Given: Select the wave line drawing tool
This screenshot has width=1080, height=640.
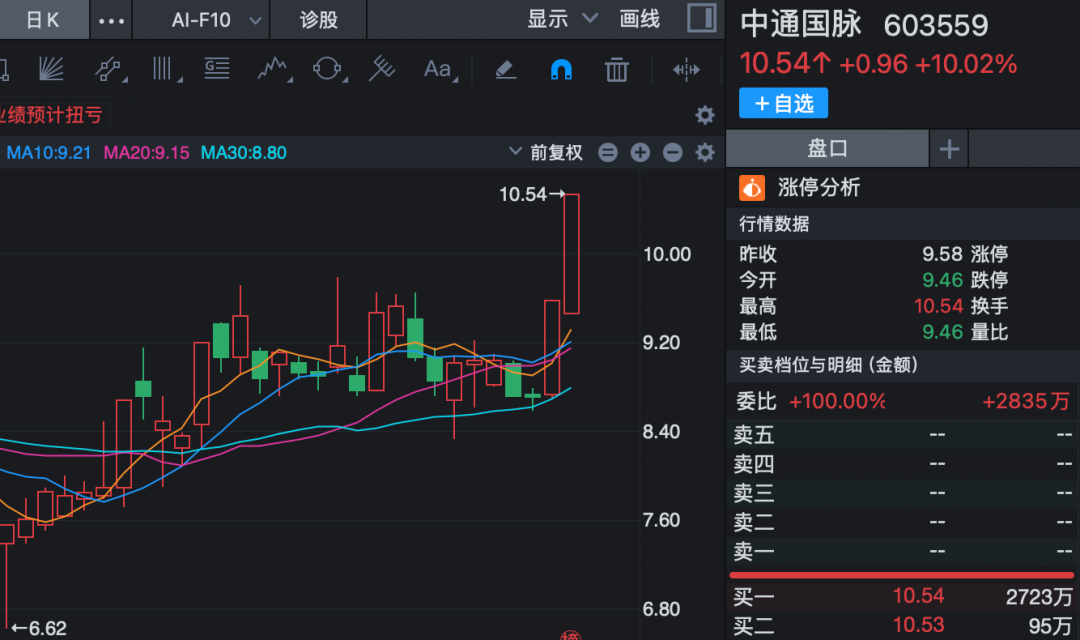Looking at the screenshot, I should coord(273,69).
